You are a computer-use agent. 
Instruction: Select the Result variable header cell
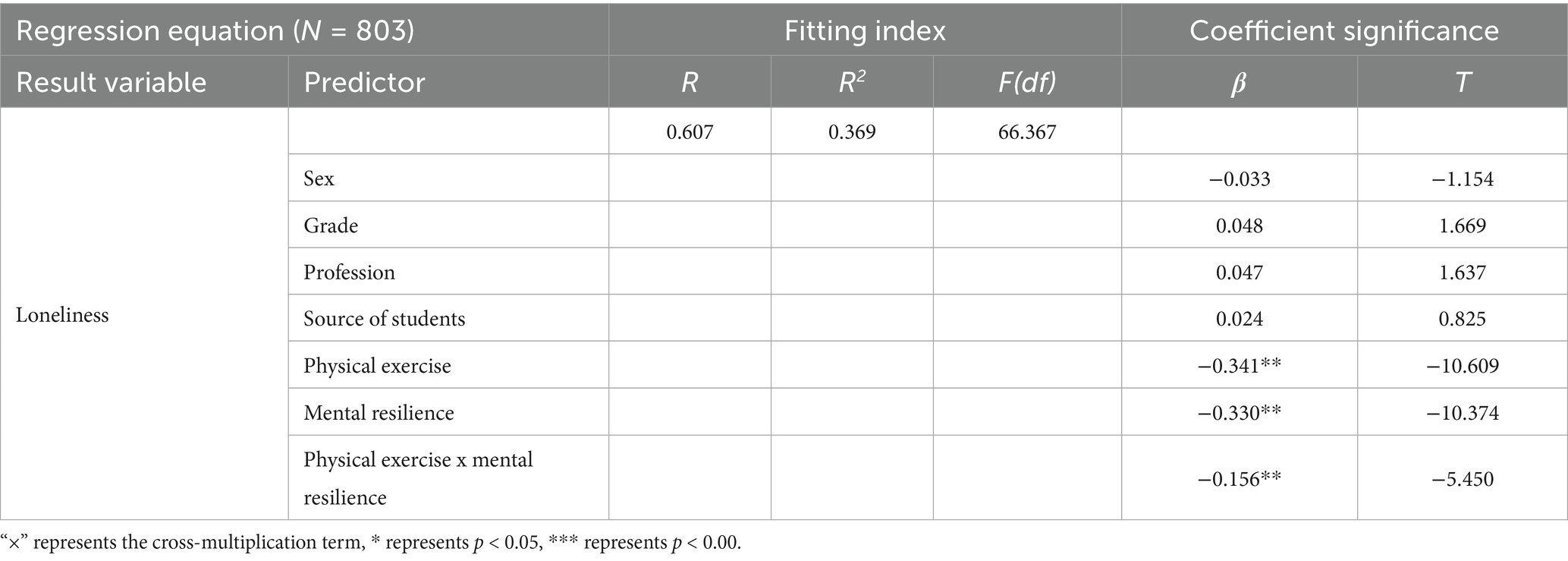click(144, 82)
